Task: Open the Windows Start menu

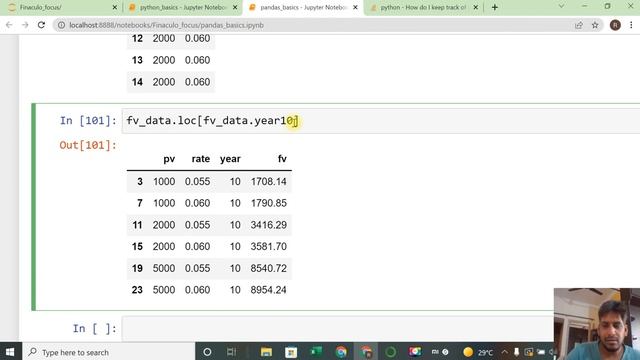Action: coord(10,352)
